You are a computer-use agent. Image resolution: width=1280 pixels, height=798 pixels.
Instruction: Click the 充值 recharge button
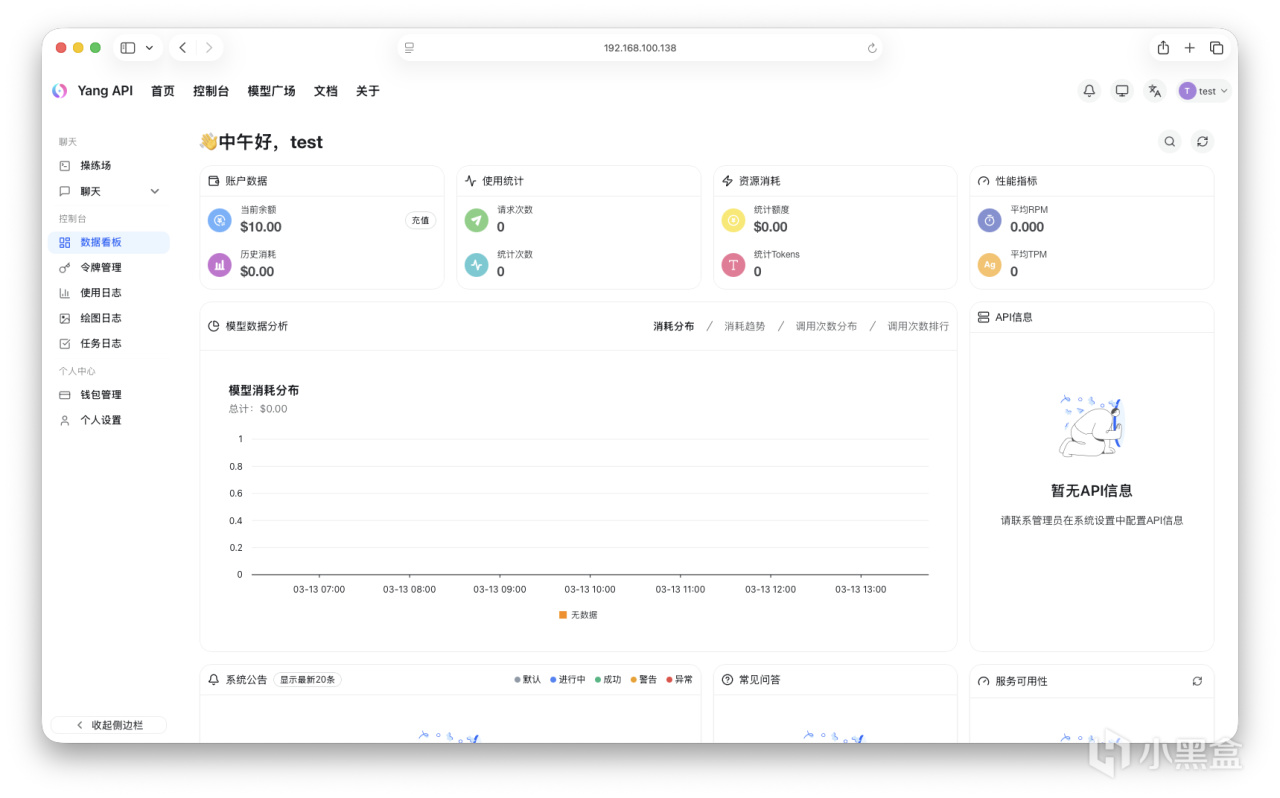[420, 220]
